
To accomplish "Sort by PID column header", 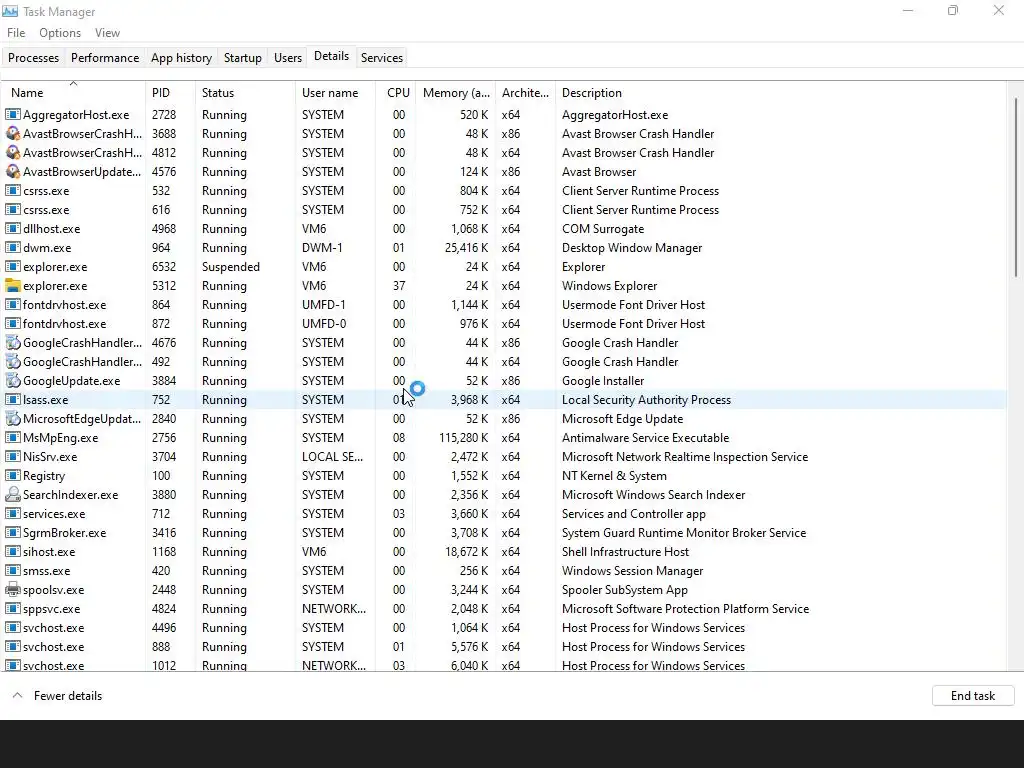I will tap(170, 92).
